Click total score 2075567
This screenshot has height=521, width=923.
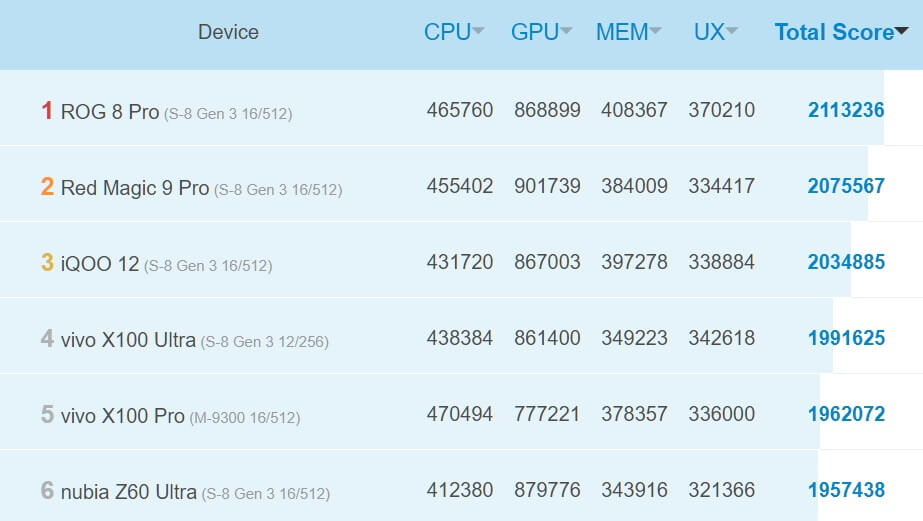tap(846, 186)
